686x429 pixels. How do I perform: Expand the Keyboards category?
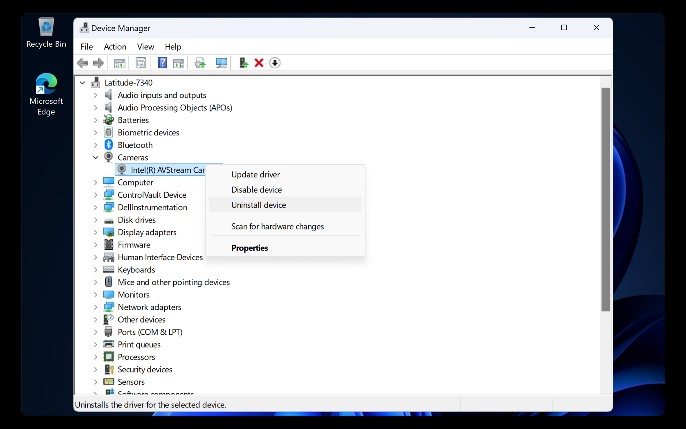95,270
